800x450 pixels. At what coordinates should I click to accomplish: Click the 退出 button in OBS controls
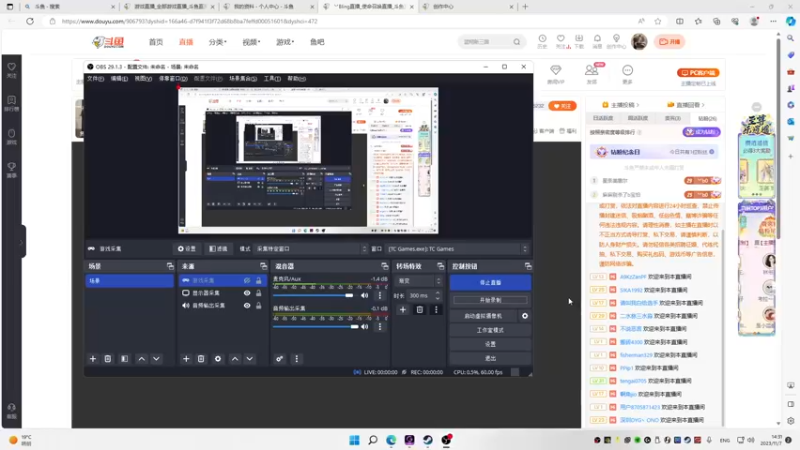(x=490, y=358)
